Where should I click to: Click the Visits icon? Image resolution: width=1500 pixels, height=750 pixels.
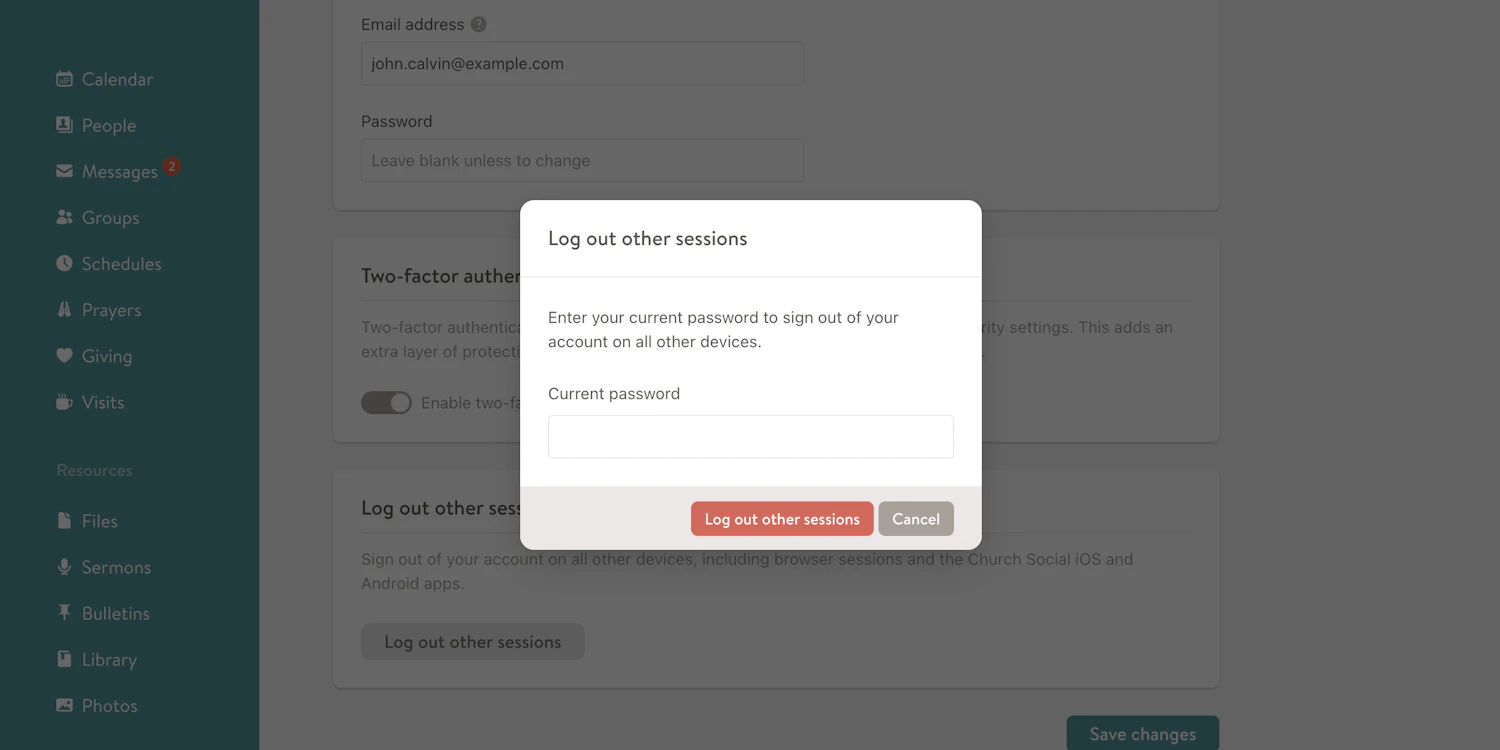pos(63,401)
